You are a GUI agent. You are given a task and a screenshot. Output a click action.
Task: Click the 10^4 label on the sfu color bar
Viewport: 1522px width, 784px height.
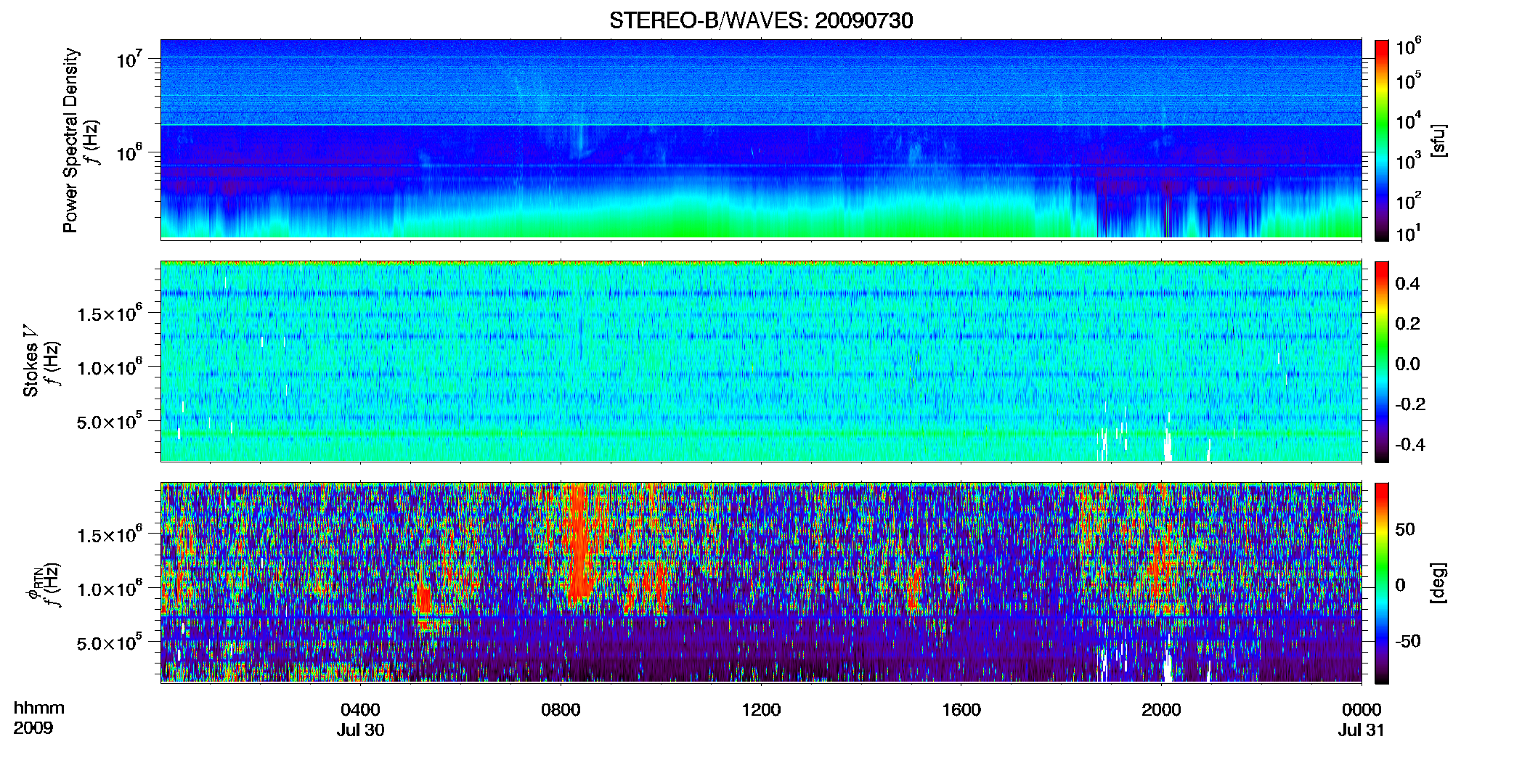coord(1409,121)
